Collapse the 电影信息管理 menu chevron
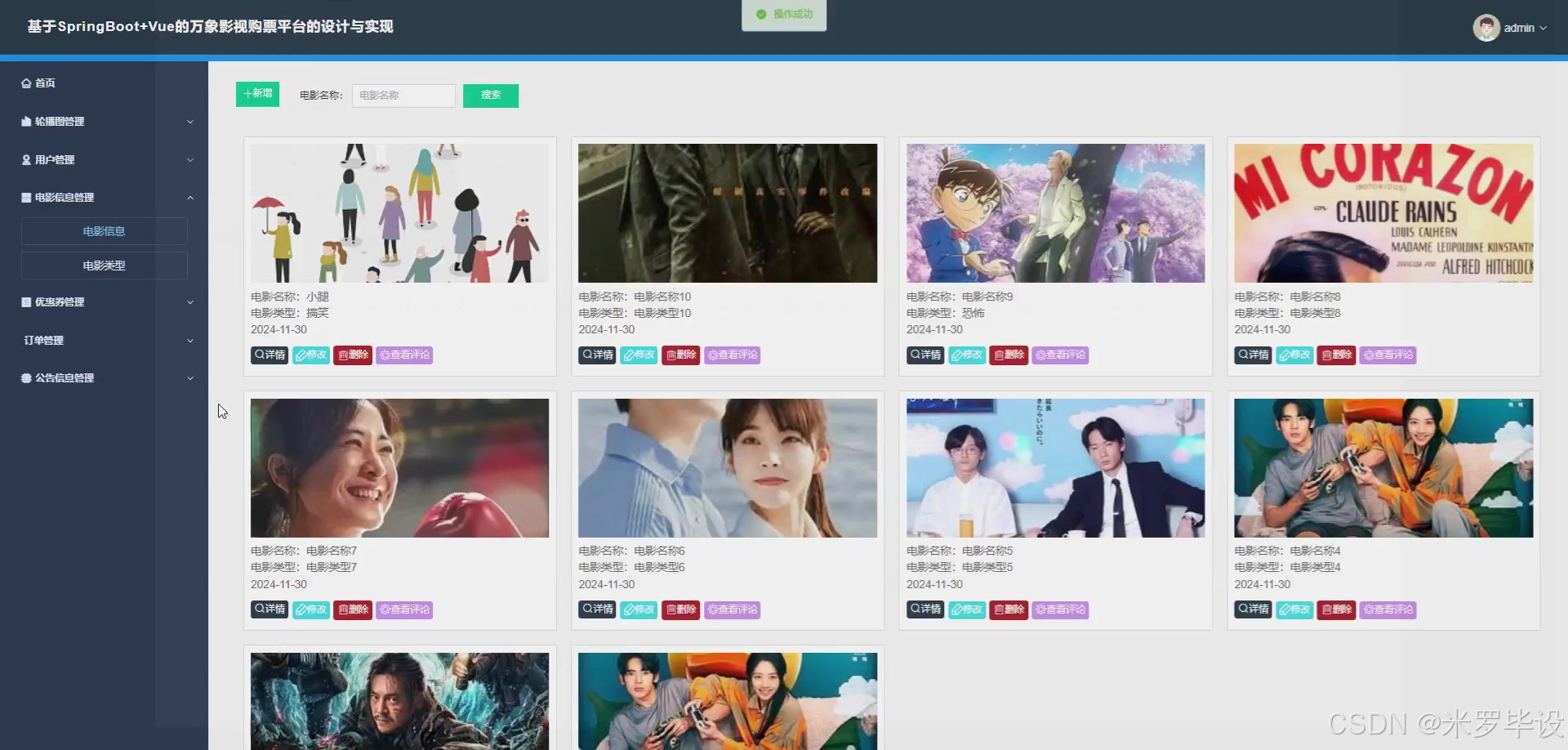This screenshot has height=750, width=1568. click(190, 198)
